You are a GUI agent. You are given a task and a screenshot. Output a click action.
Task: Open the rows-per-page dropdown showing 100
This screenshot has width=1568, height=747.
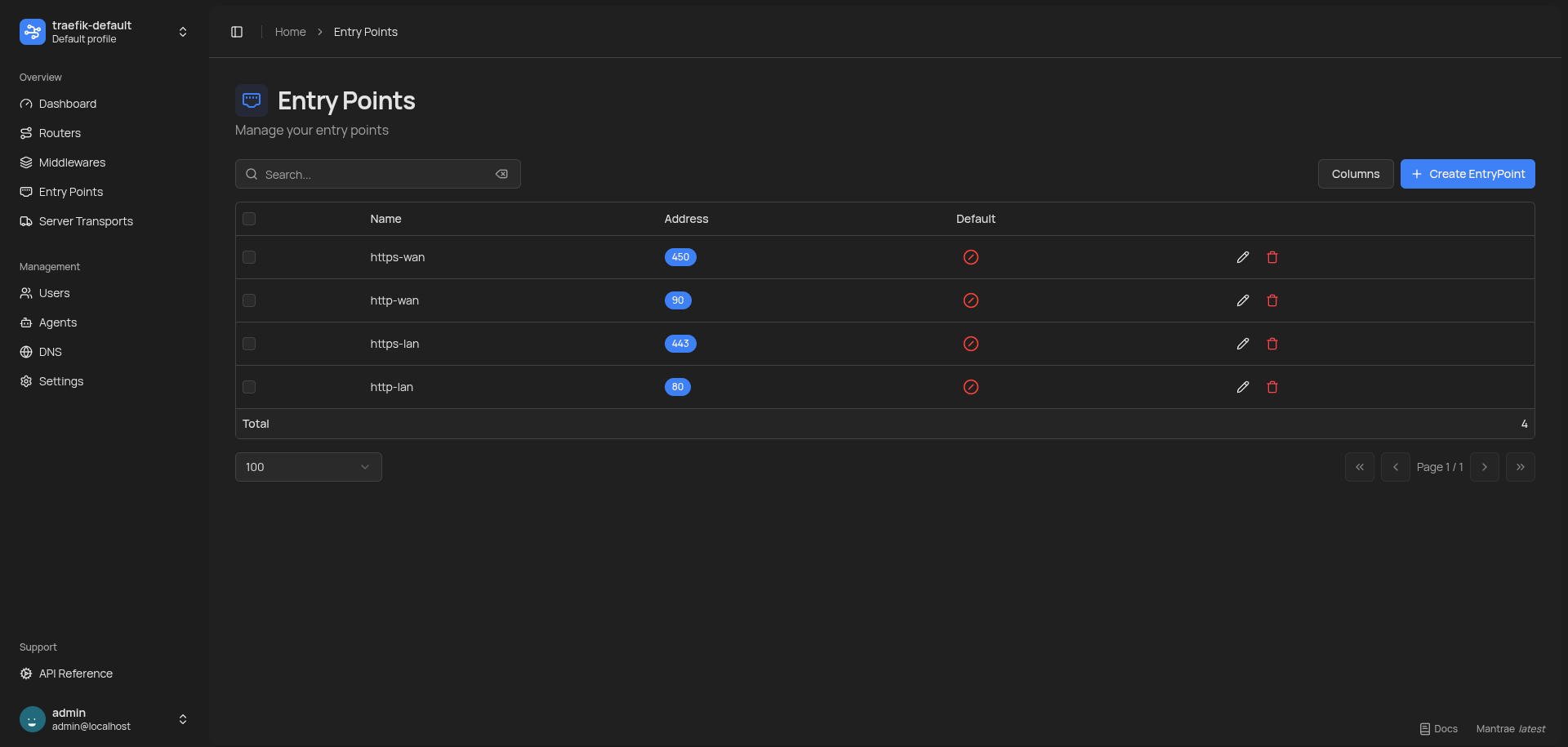pyautogui.click(x=308, y=467)
